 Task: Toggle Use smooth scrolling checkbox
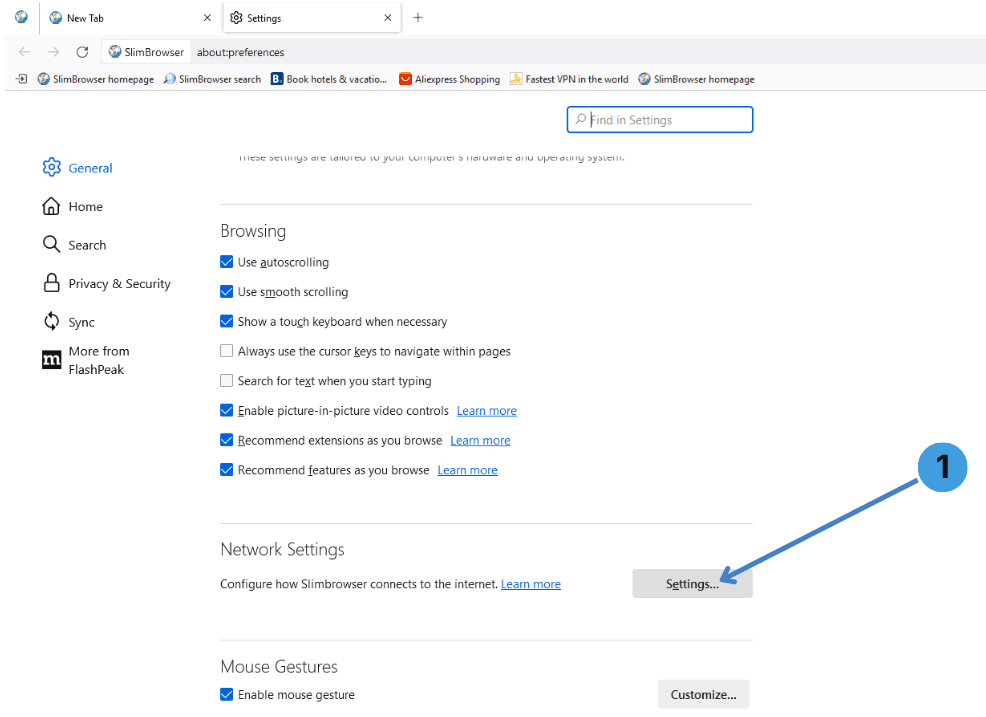click(226, 291)
